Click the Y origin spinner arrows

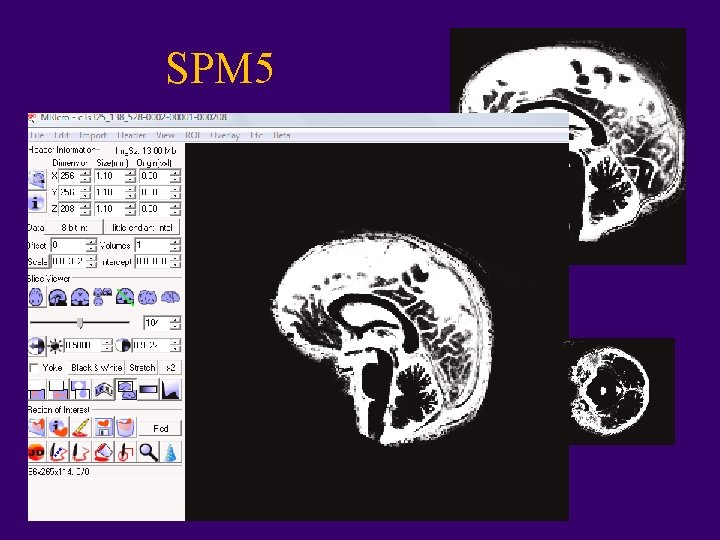pos(175,192)
